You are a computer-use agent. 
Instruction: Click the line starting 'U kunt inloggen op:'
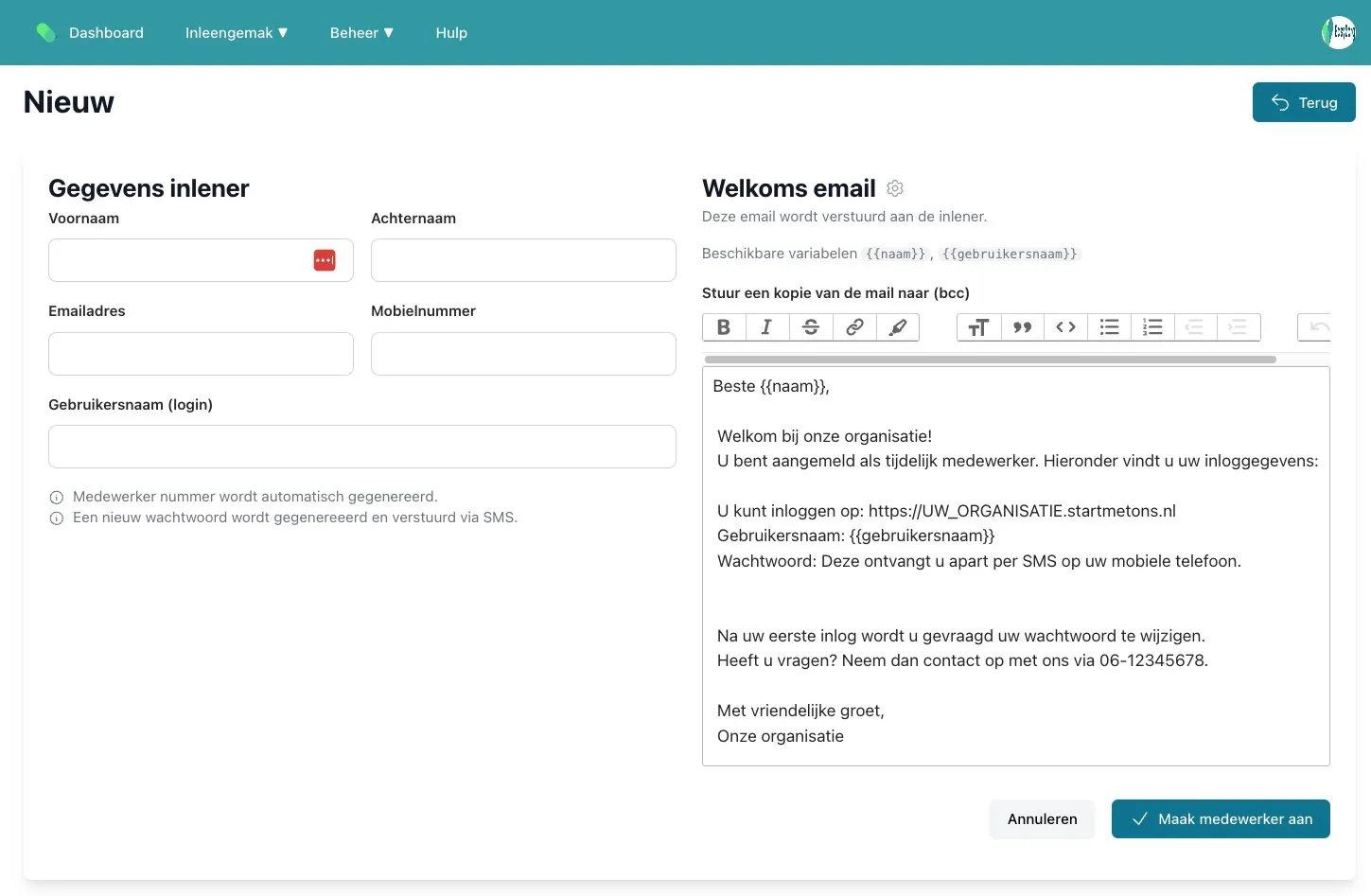946,511
